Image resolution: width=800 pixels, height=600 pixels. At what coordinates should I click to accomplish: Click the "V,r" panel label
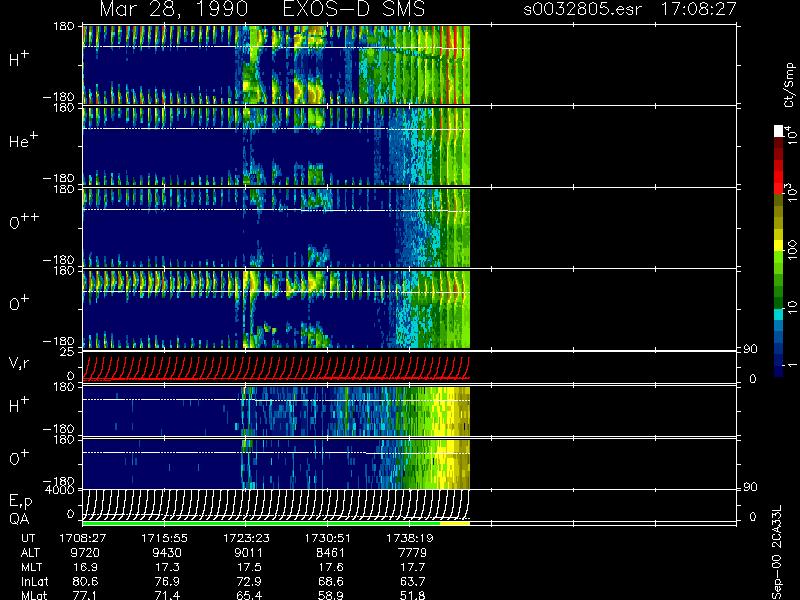point(19,363)
